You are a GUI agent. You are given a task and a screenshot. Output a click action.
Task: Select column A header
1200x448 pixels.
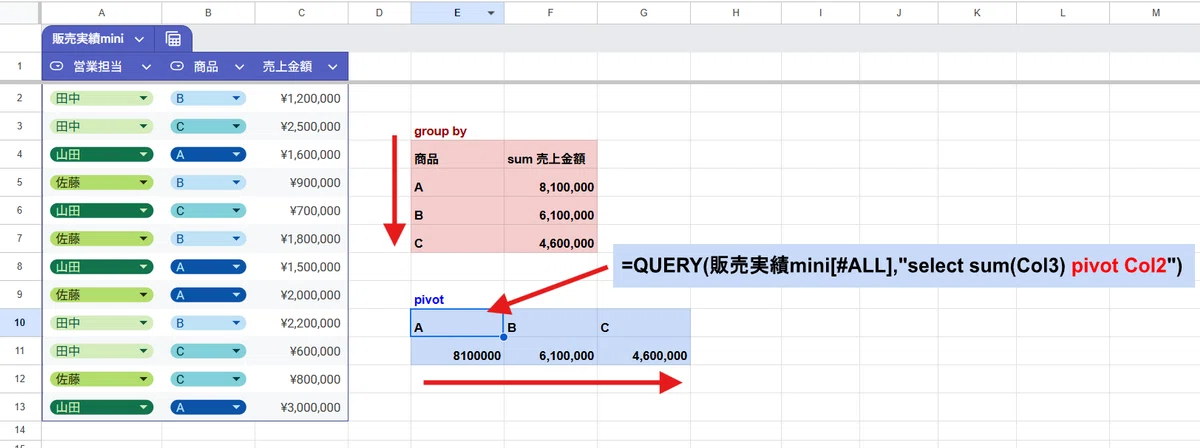coord(102,13)
